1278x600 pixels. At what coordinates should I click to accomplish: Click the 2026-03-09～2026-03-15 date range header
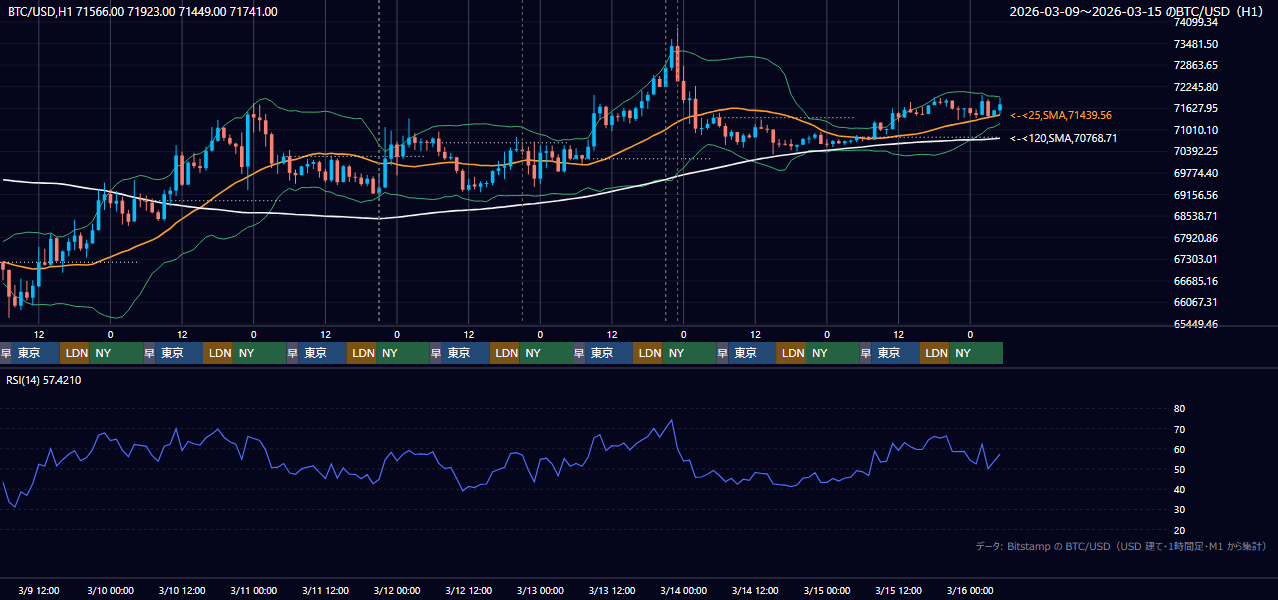pos(1137,12)
